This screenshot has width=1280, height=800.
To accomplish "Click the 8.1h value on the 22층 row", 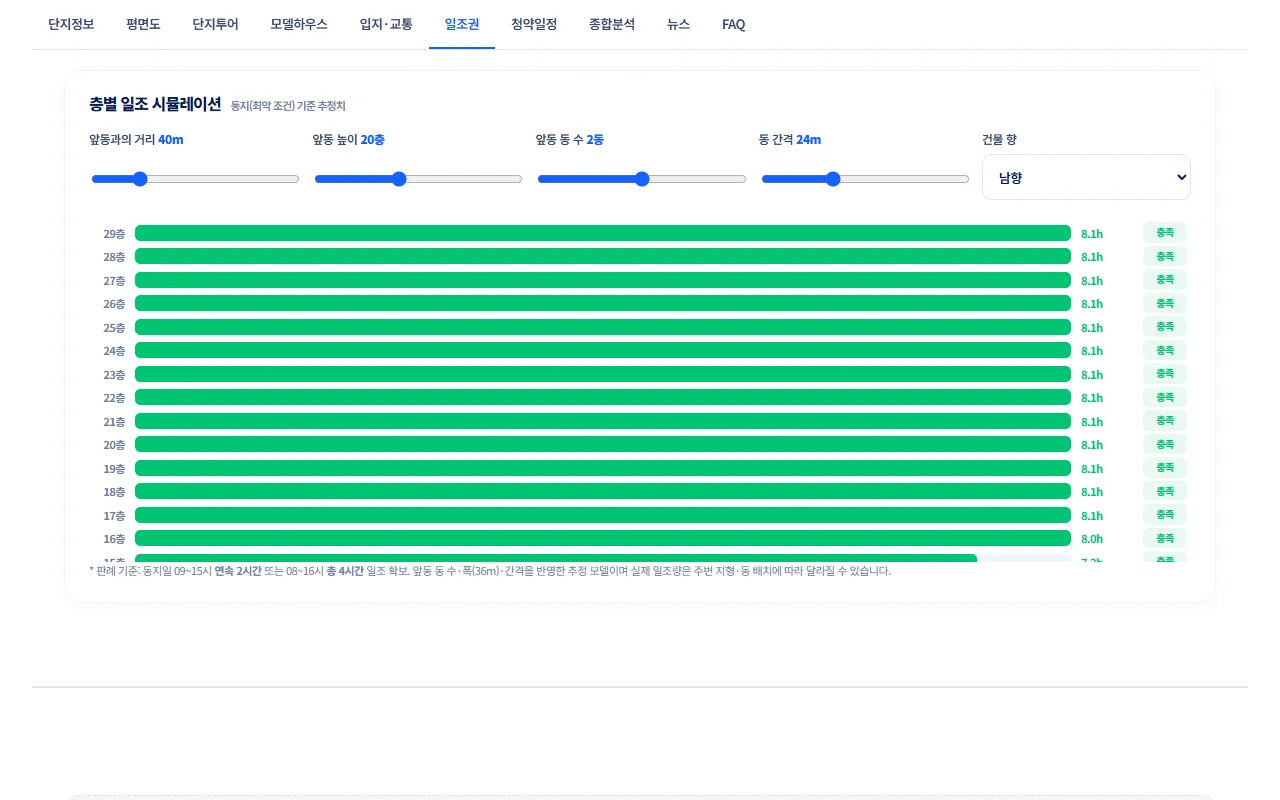I will (x=1092, y=398).
